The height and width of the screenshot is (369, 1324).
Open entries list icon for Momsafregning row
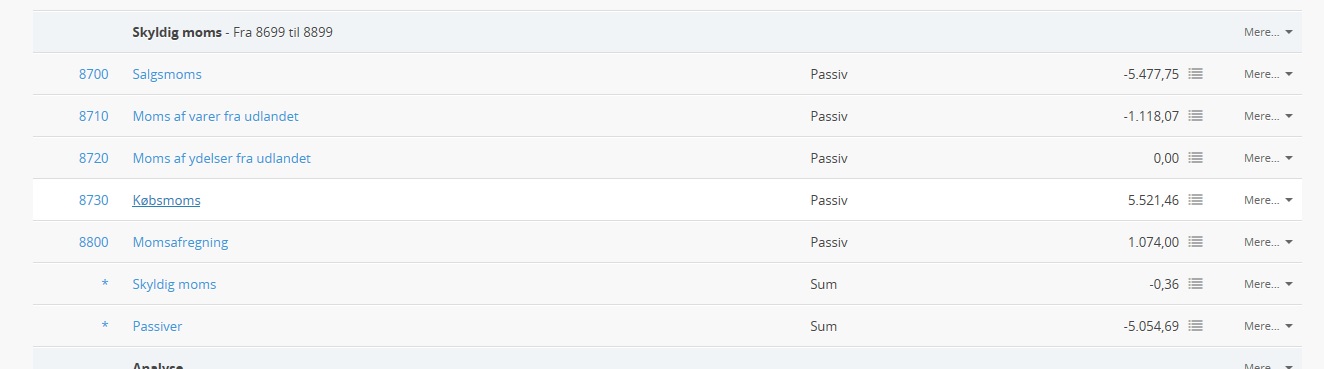tap(1195, 242)
